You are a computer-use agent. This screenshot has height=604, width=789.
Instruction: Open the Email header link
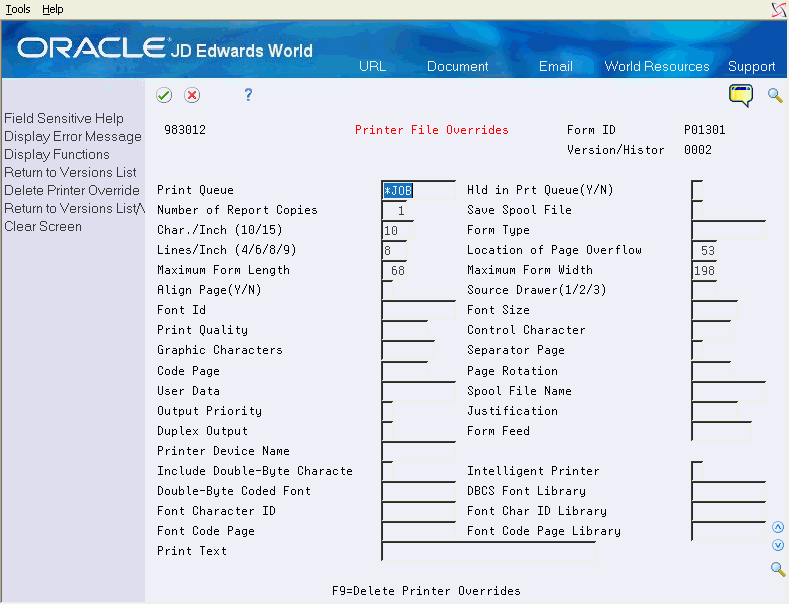556,66
